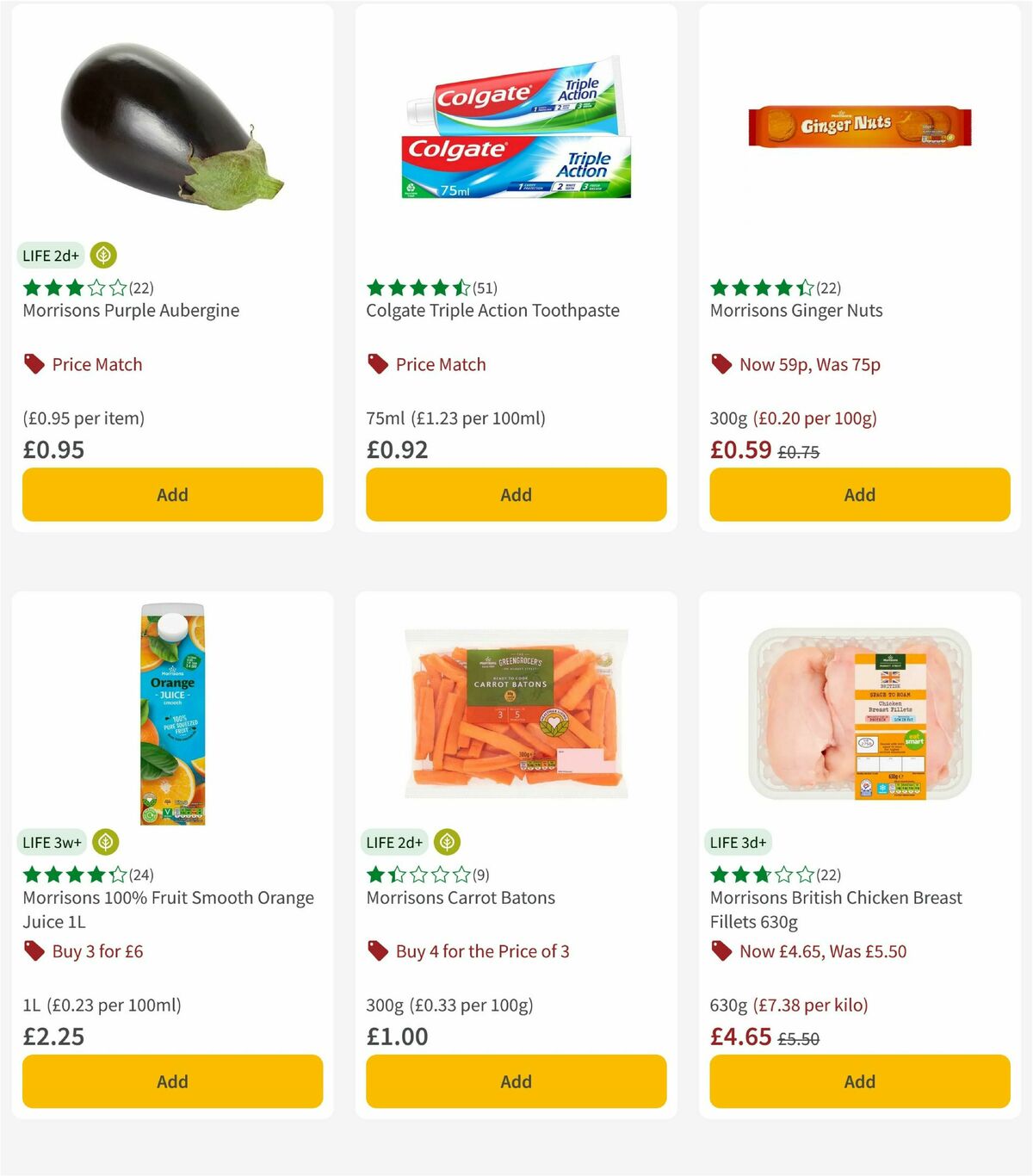
Task: Click the organic leaf icon beside LIFE 2d+ badge
Action: coord(102,255)
